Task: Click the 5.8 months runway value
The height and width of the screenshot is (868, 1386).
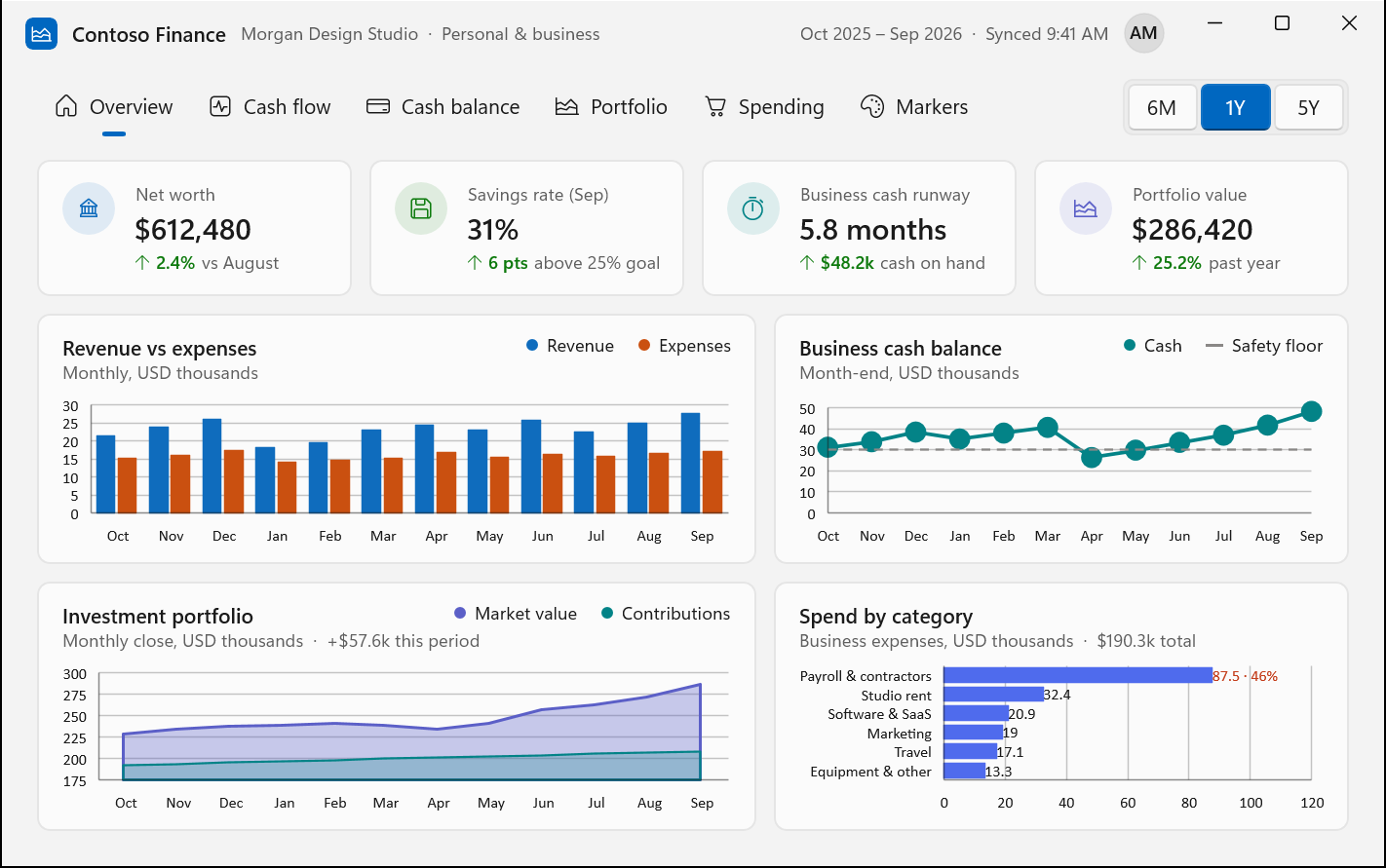Action: pos(873,230)
